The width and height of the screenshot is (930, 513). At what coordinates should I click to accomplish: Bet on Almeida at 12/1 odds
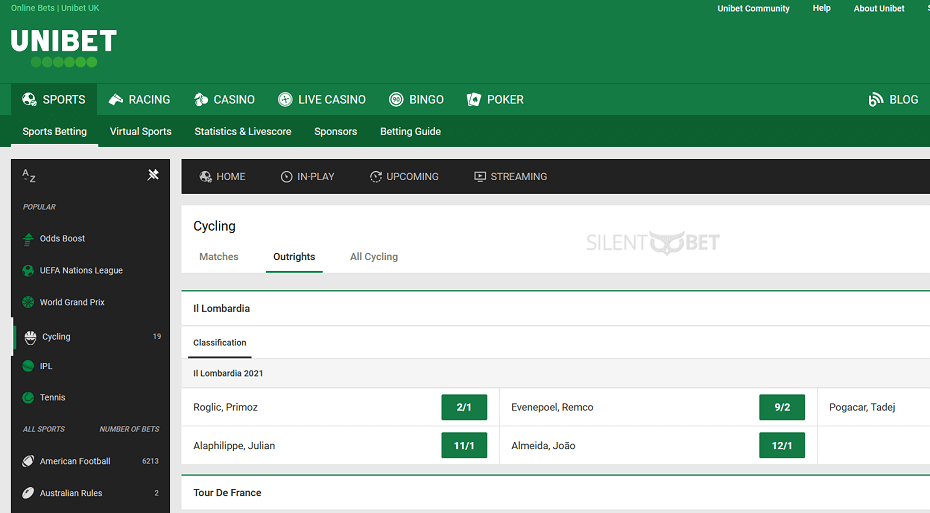click(x=782, y=445)
